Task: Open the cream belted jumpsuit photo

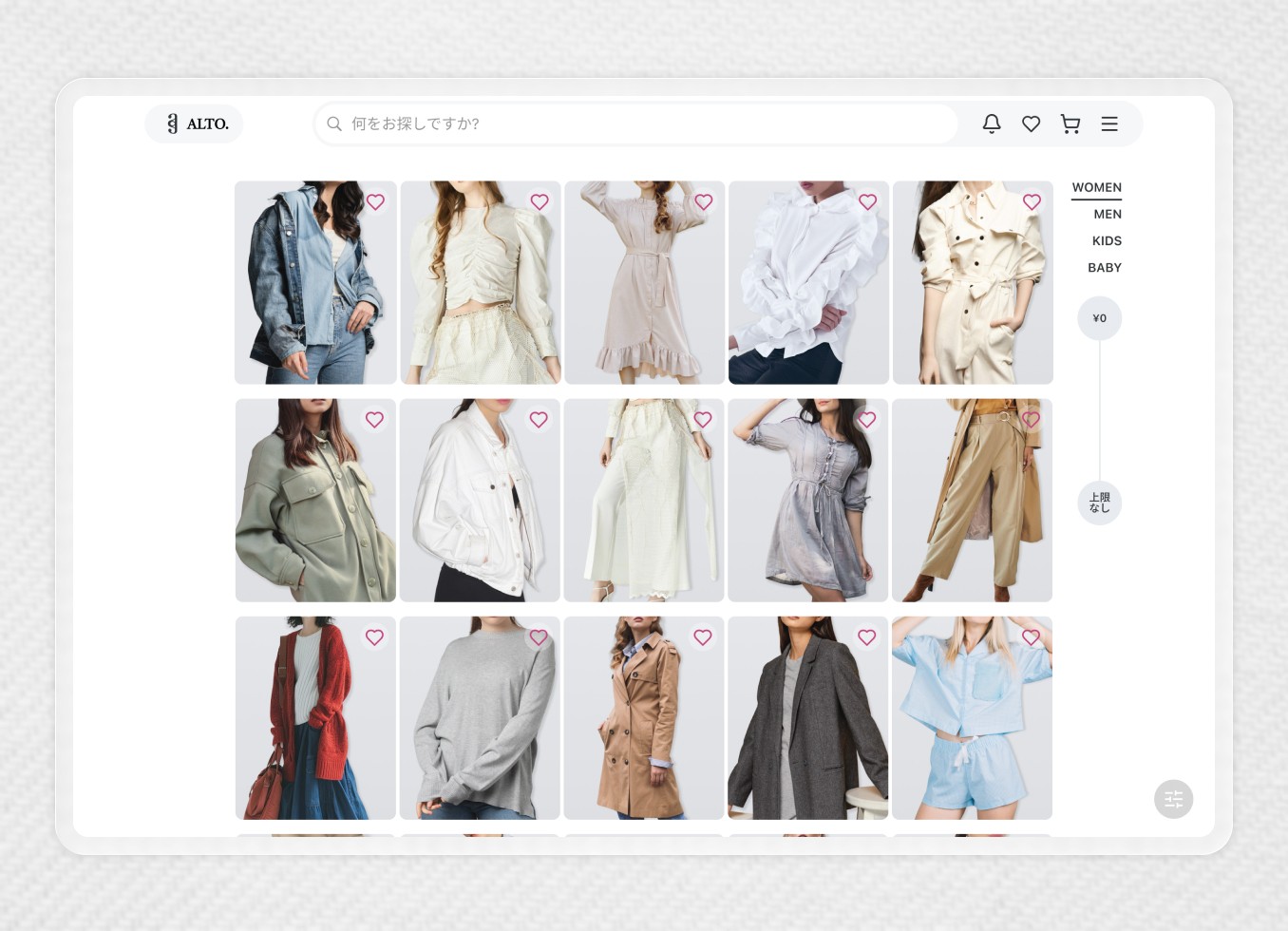Action: pyautogui.click(x=973, y=283)
